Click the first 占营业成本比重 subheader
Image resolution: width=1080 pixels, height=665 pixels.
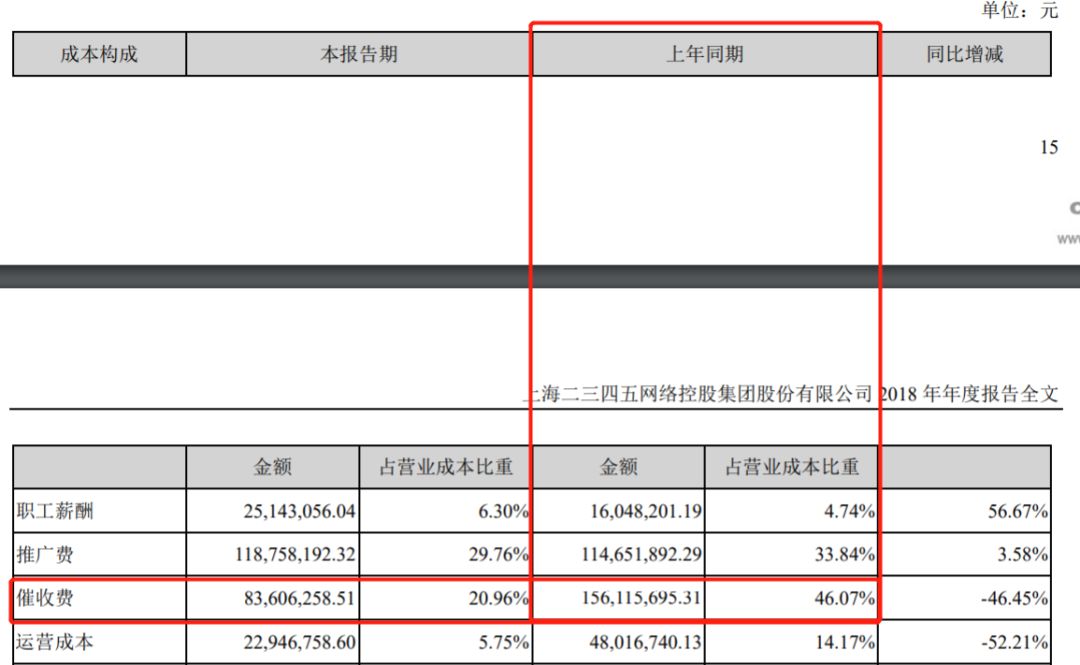click(x=447, y=466)
